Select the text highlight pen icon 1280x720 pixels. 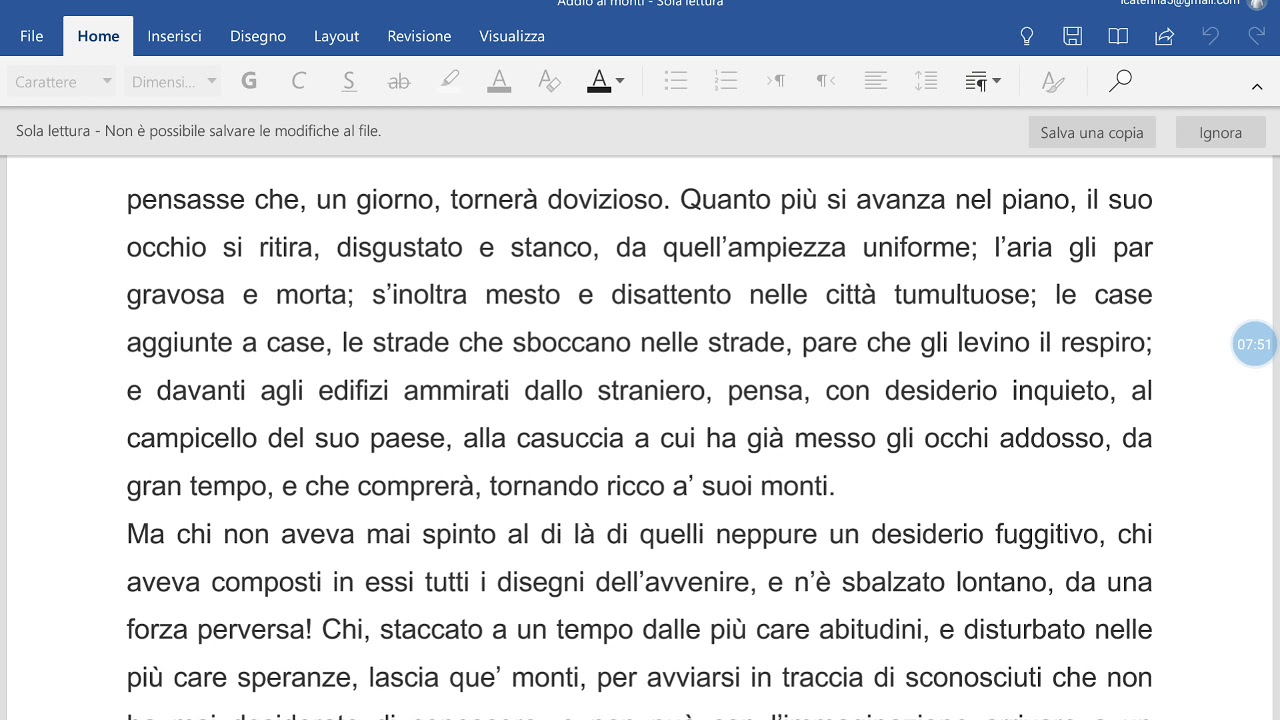[x=449, y=81]
